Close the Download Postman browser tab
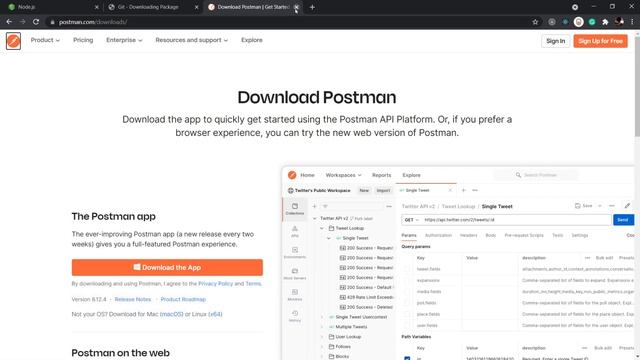The width and height of the screenshot is (640, 360). tap(296, 7)
